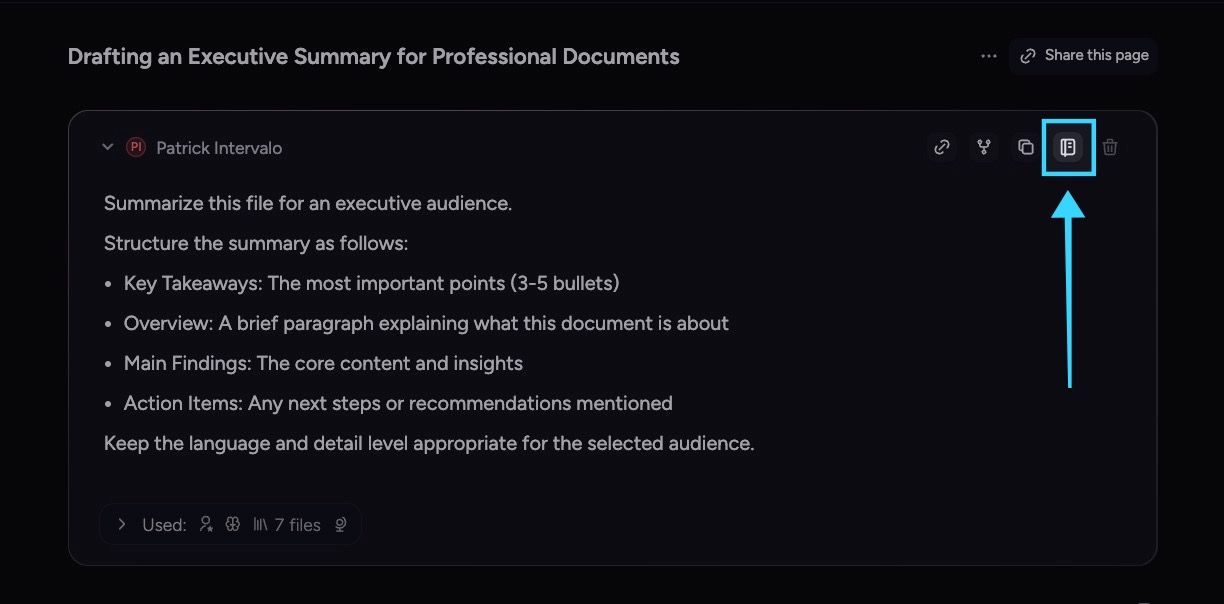Click the Used label text
The image size is (1224, 604).
point(164,524)
